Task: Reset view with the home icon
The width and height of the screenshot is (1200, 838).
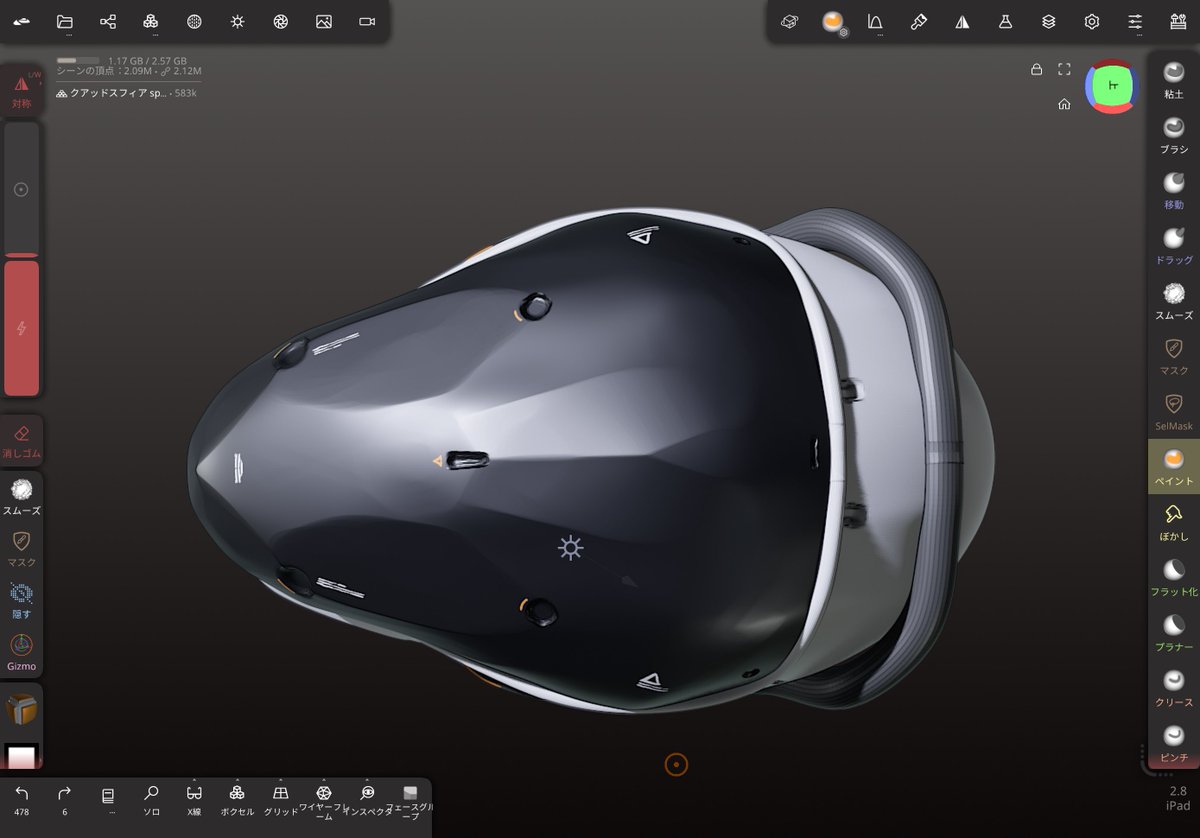Action: 1065,104
